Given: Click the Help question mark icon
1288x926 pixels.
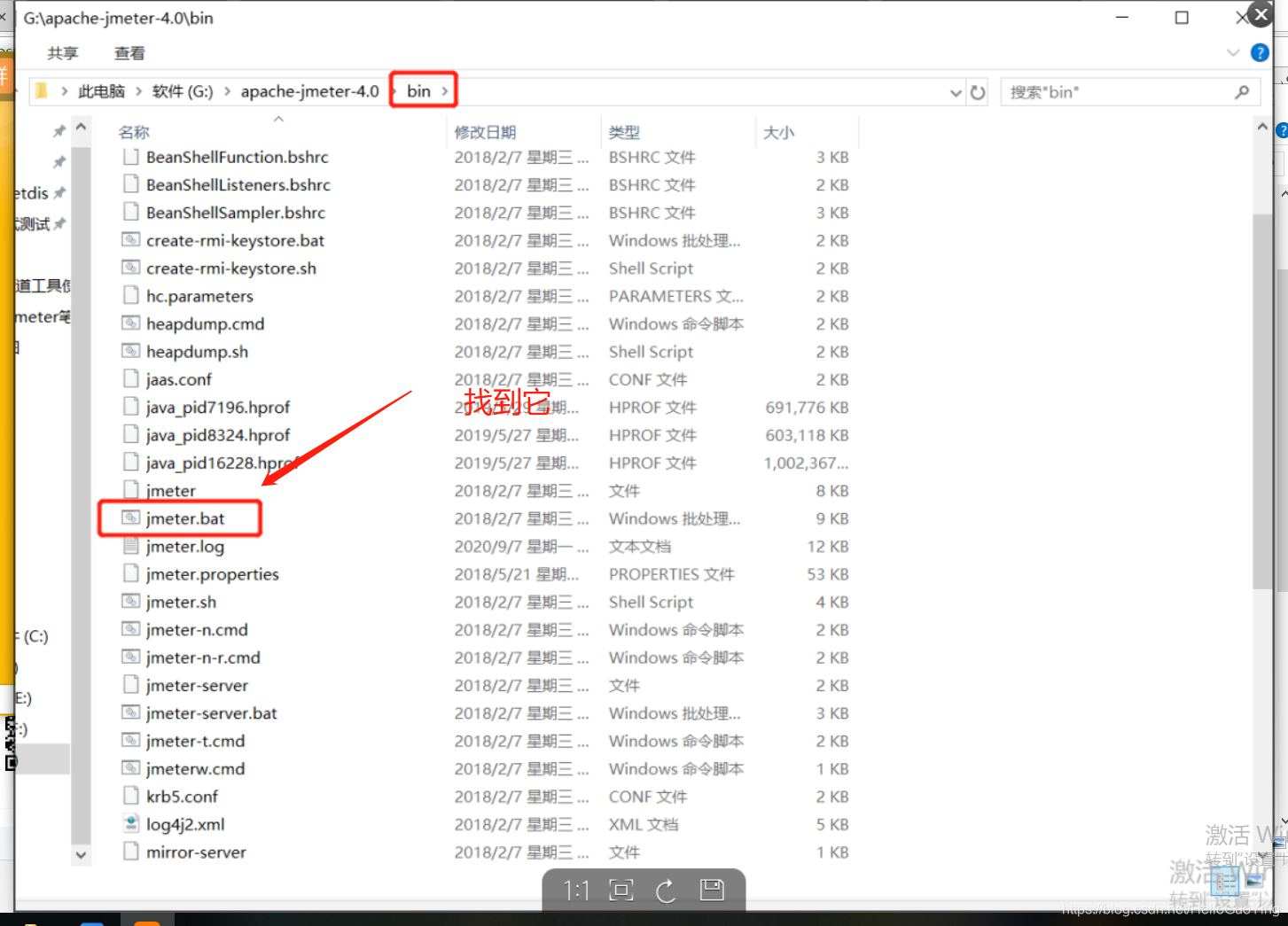Looking at the screenshot, I should [1260, 52].
